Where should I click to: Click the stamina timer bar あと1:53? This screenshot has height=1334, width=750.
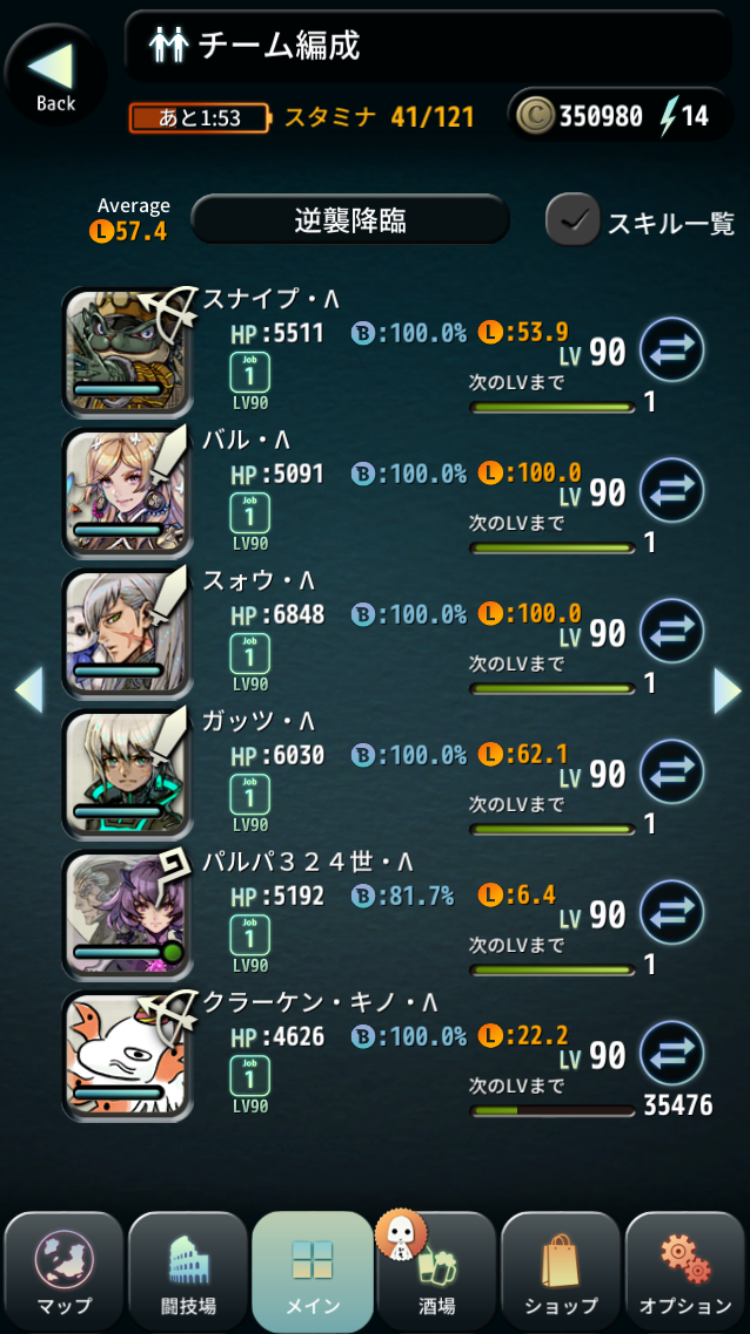click(199, 118)
